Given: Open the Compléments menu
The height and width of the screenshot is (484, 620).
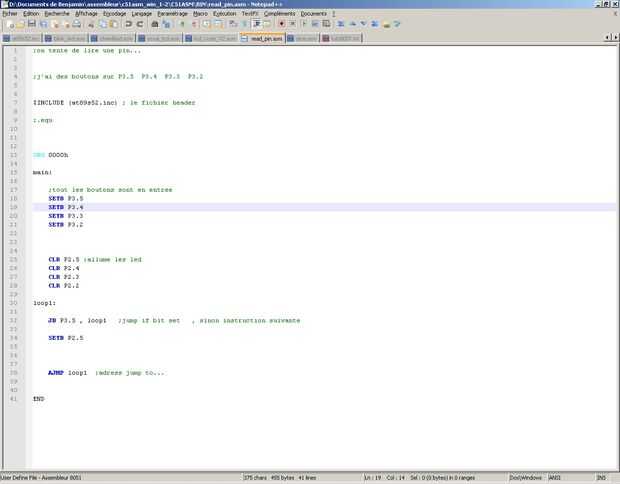Looking at the screenshot, I should coord(280,13).
